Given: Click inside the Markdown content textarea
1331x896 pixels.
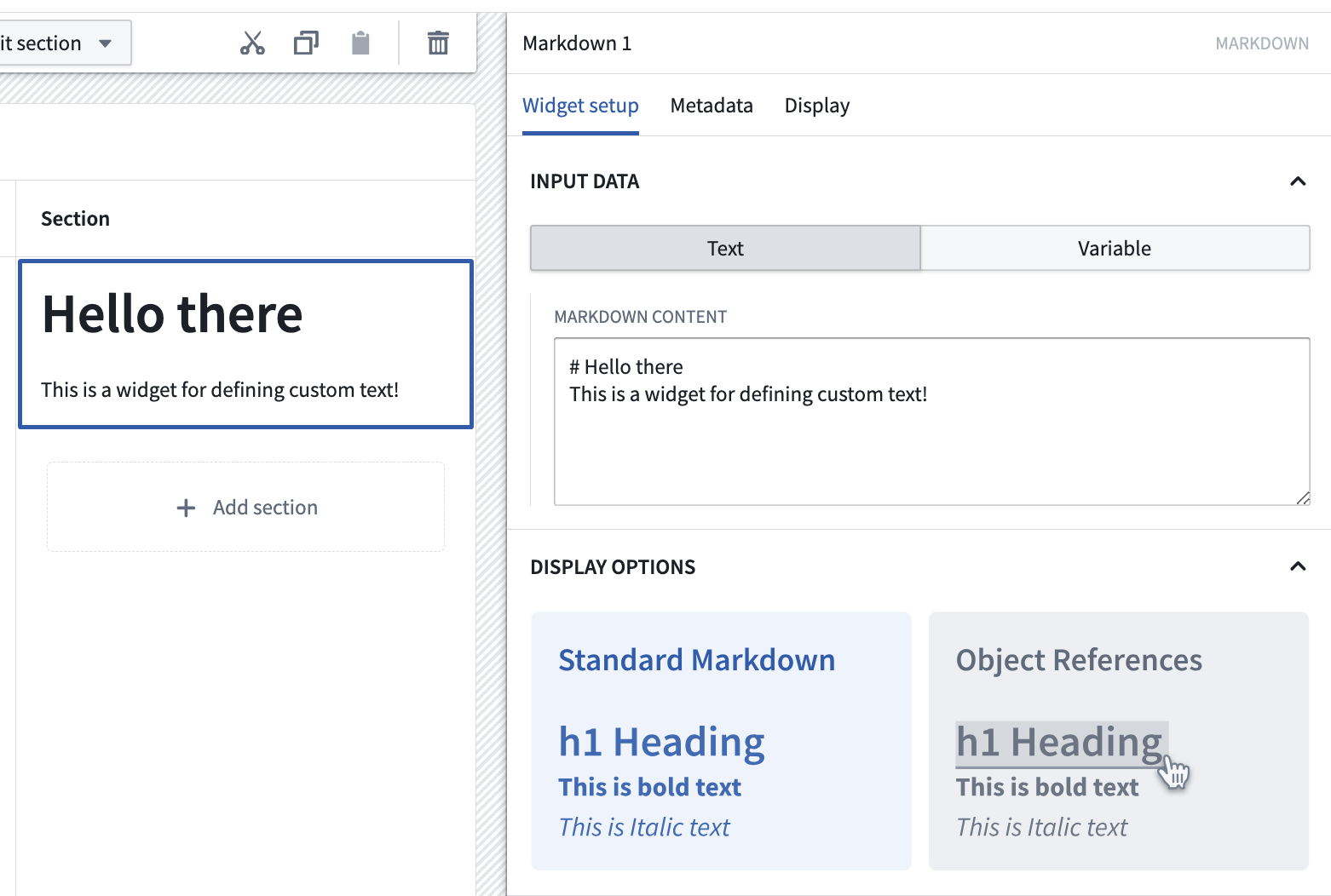Looking at the screenshot, I should pos(931,422).
